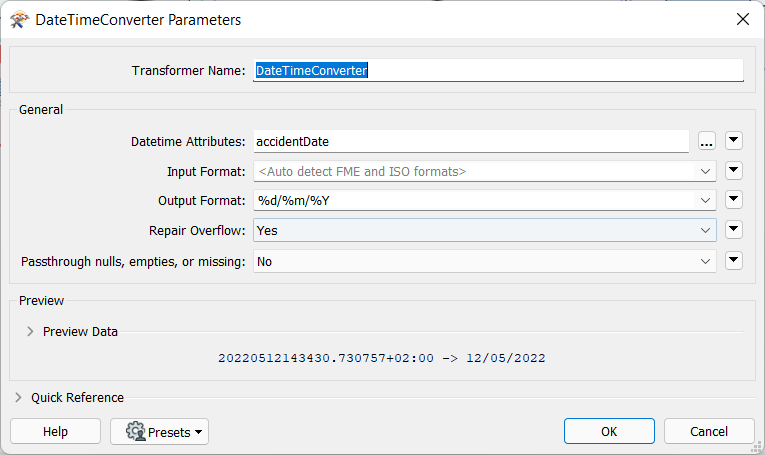Click the ellipsis button beside Datetime Attributes
Viewport: 765px width, 455px height.
pos(706,142)
